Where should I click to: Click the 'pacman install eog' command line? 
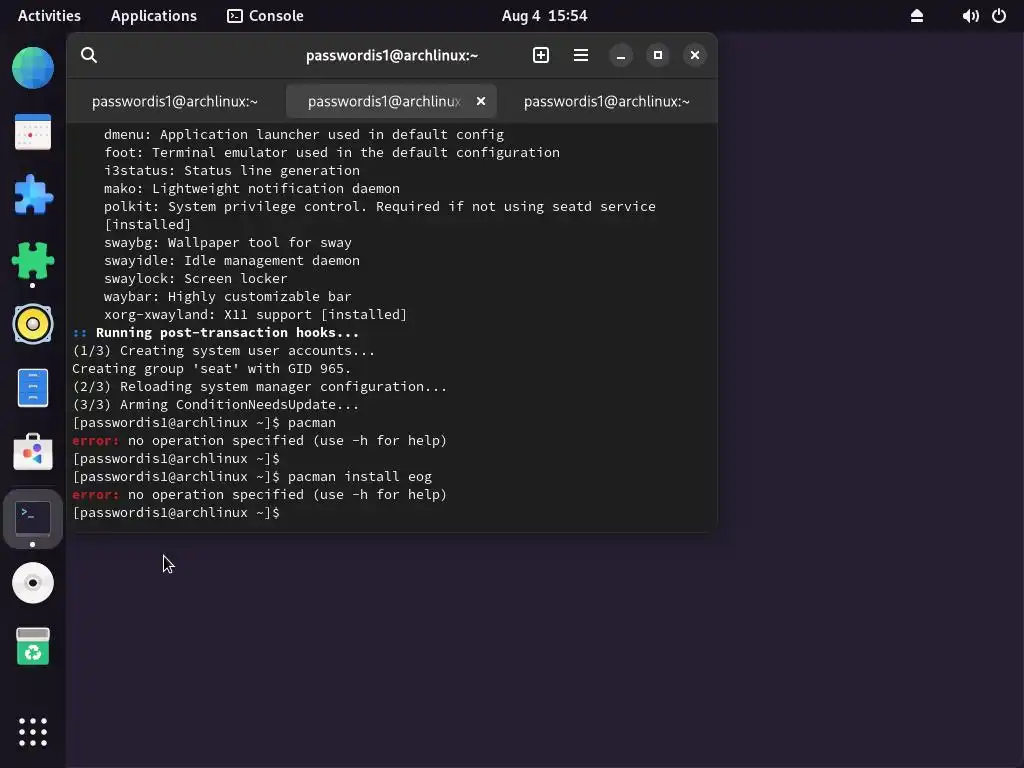click(x=252, y=477)
